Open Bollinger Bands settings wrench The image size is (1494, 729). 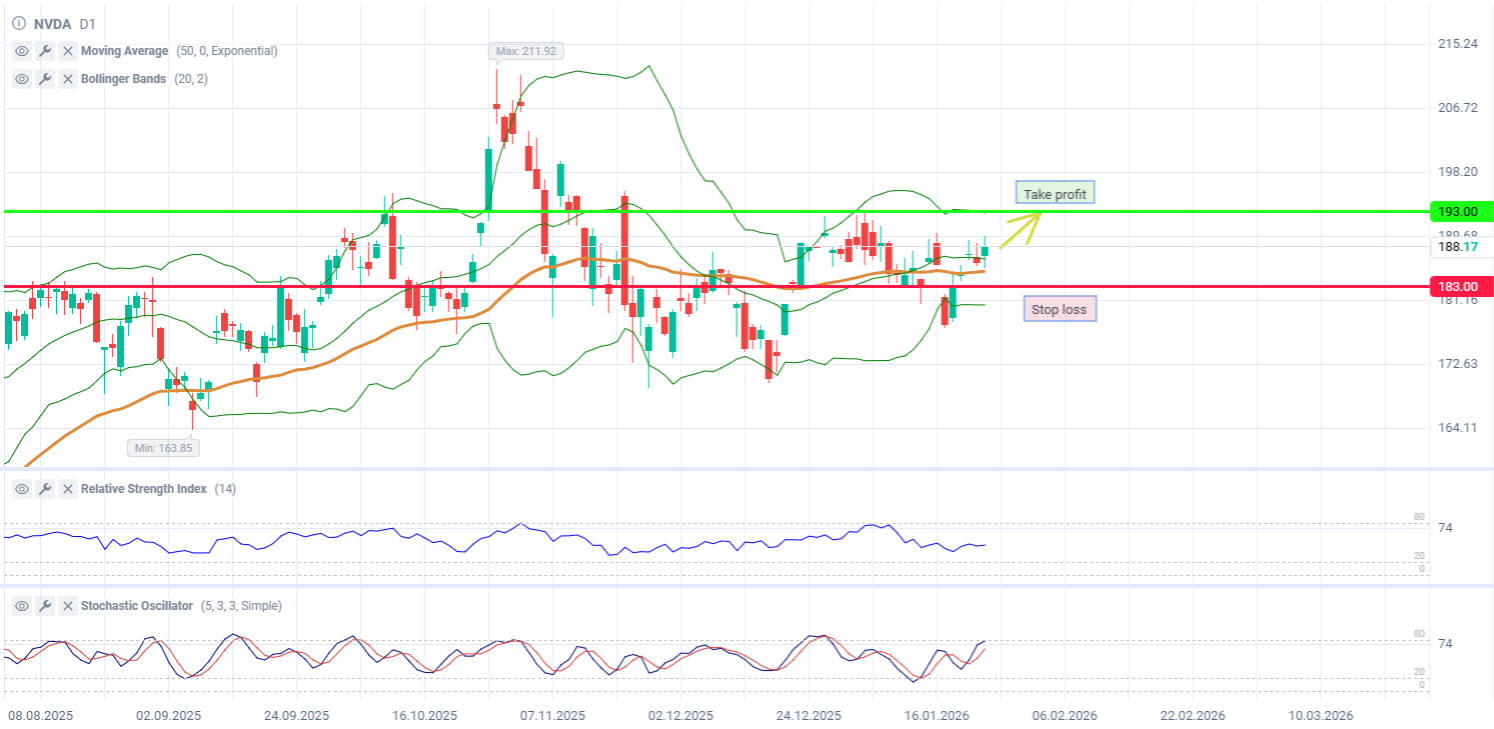(45, 79)
